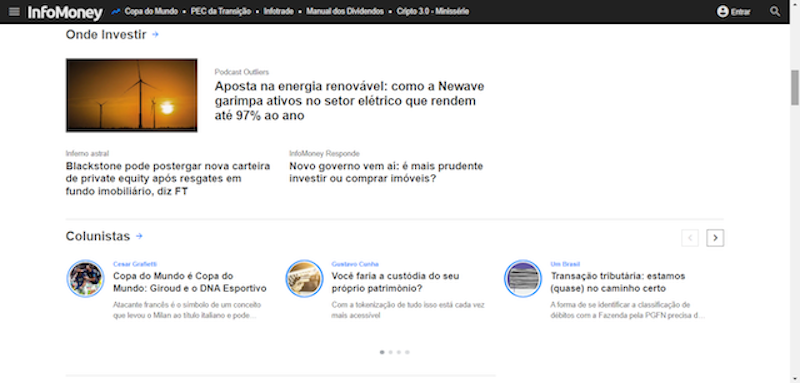Click the débitos com a Fazenda excerpt
Screen dimensions: 800x383
point(628,311)
